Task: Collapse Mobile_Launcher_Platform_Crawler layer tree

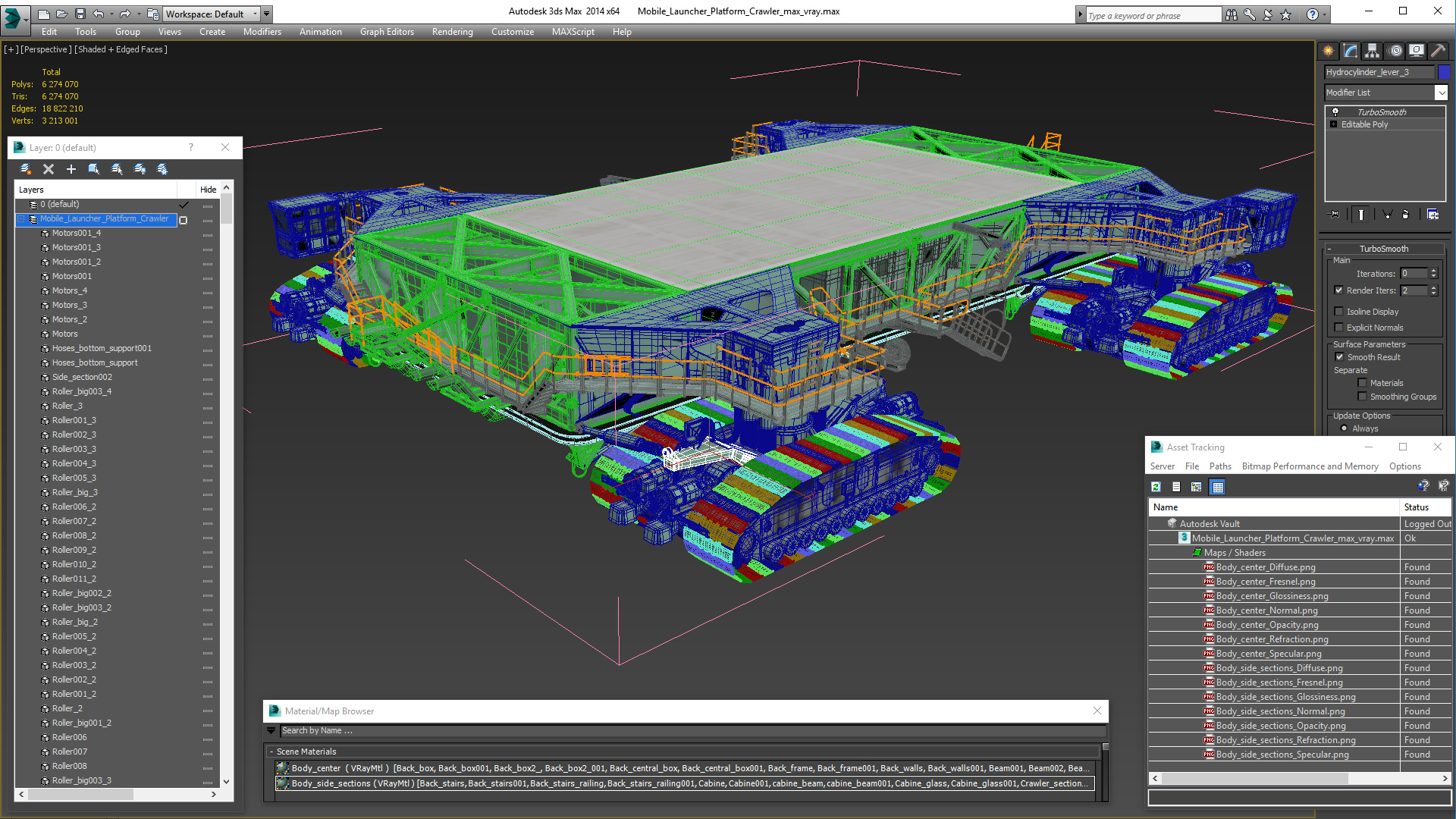Action: [22, 219]
